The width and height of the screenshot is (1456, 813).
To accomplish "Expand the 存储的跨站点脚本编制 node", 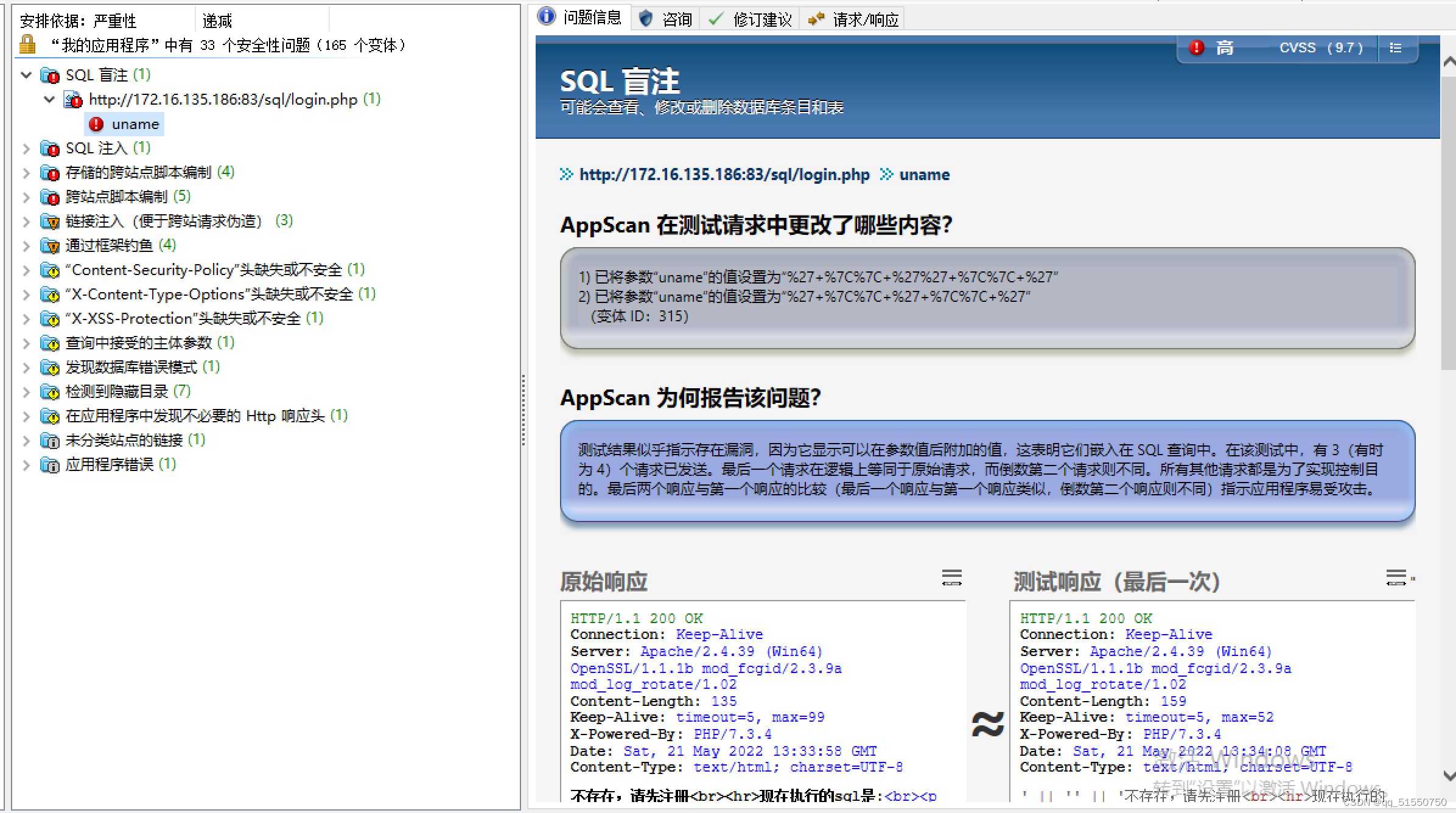I will (26, 173).
